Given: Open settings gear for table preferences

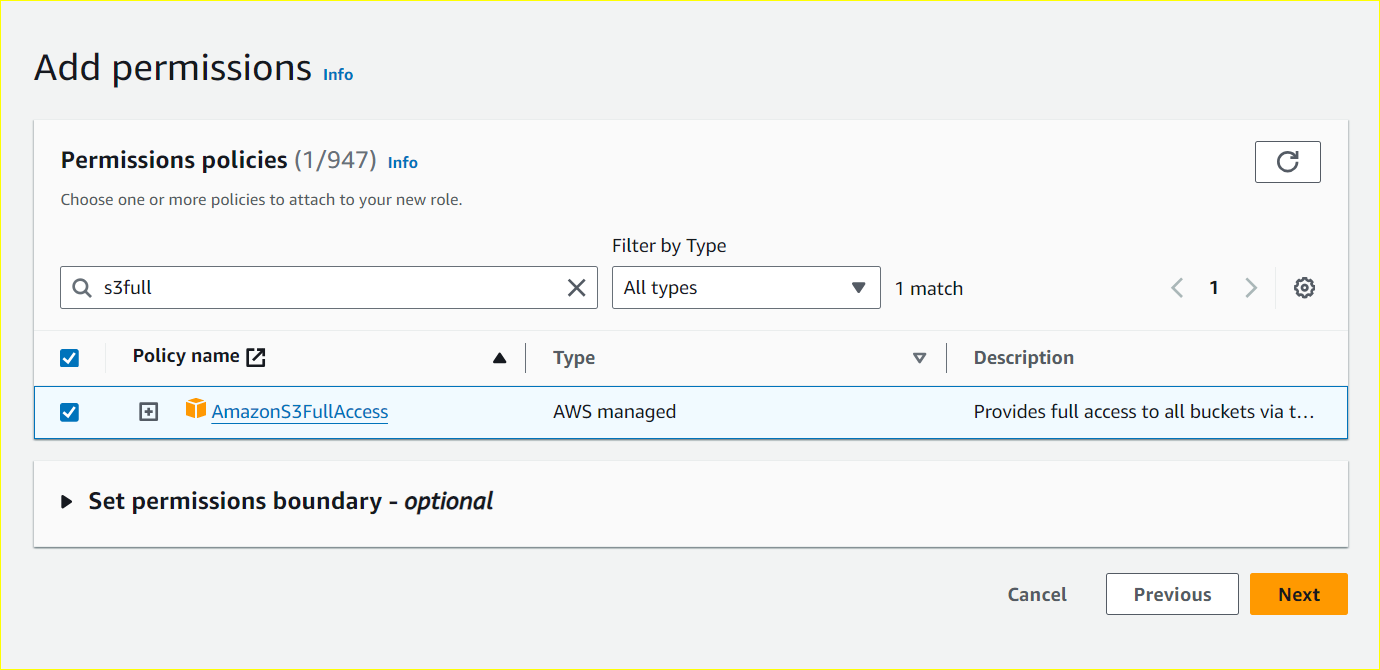Looking at the screenshot, I should [1304, 287].
